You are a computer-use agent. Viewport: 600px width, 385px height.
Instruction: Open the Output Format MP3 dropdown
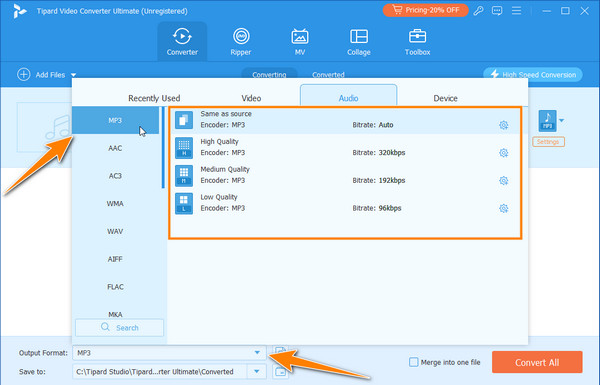pos(169,353)
